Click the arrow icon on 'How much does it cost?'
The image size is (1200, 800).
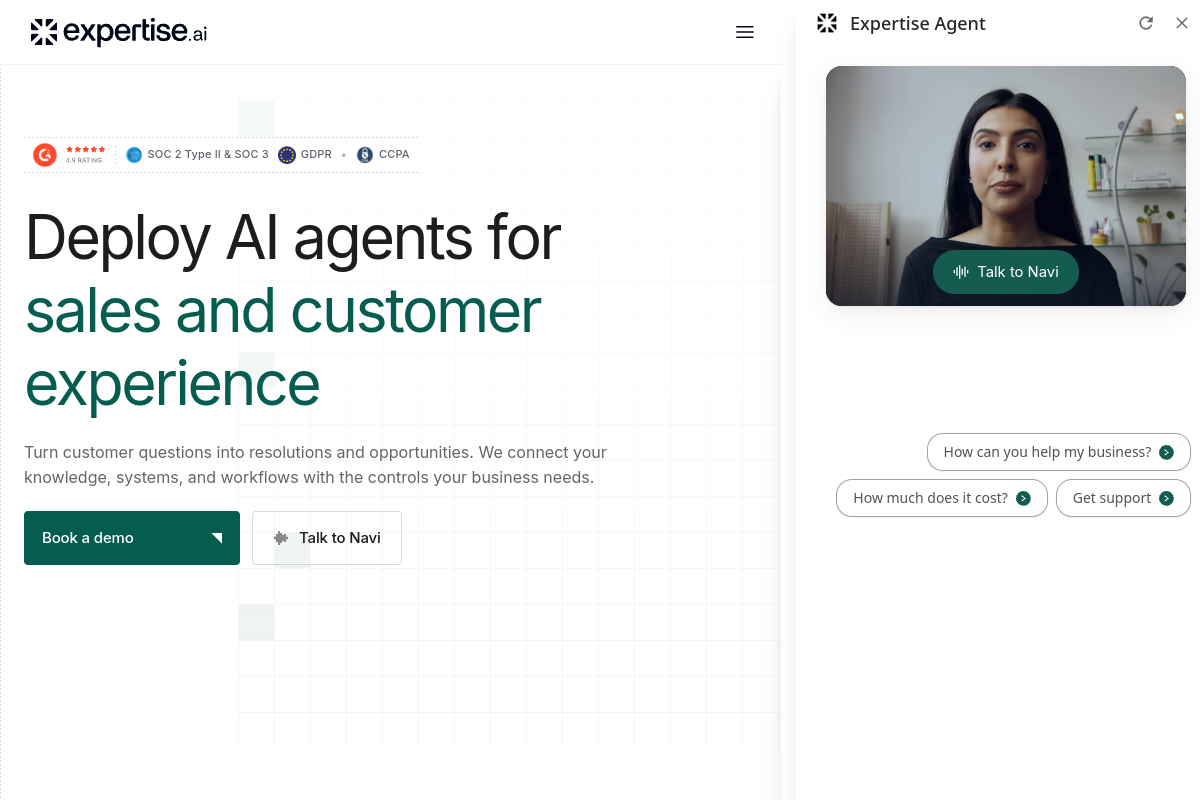(x=1023, y=498)
